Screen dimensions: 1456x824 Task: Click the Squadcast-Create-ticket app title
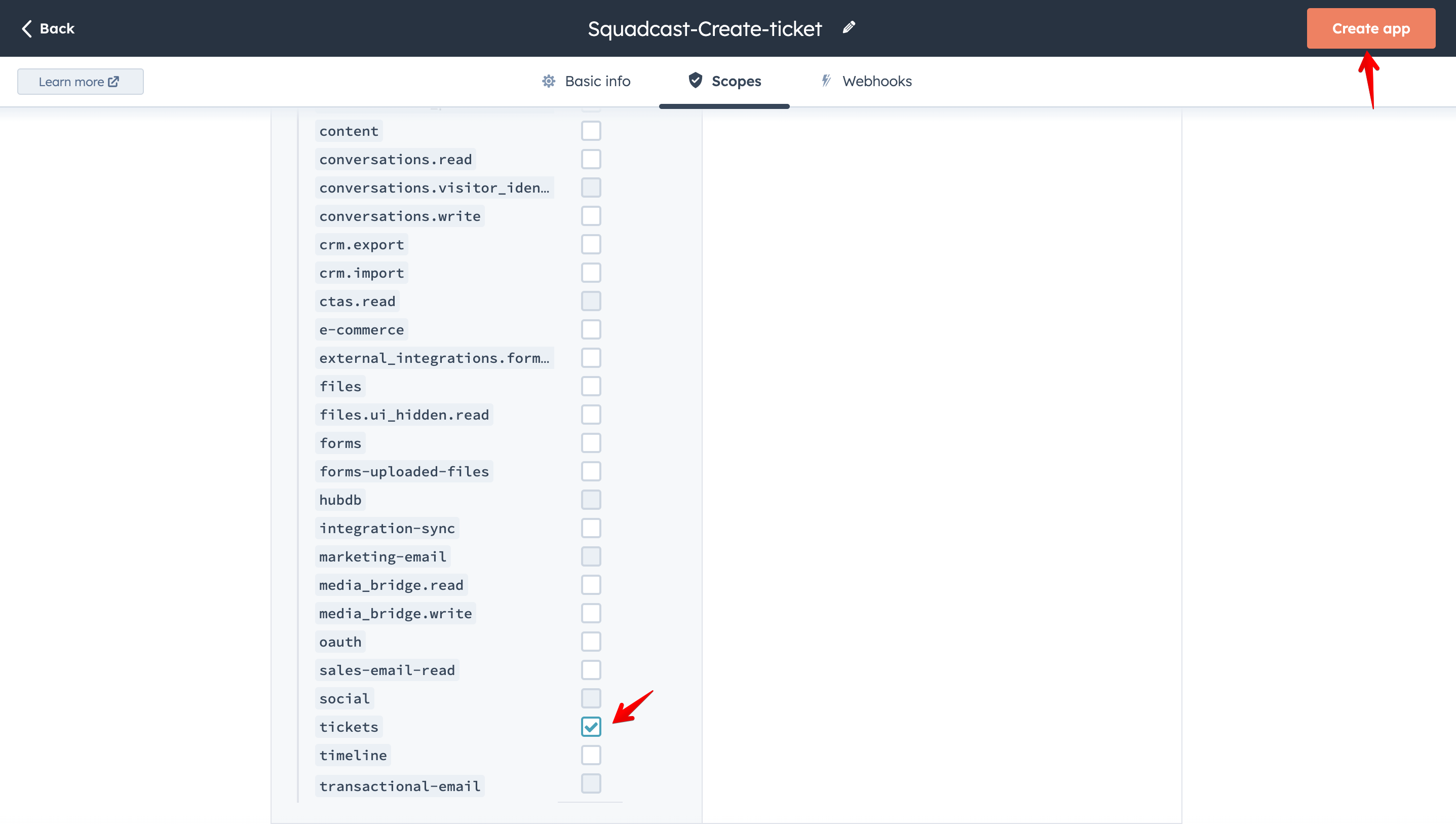[704, 28]
